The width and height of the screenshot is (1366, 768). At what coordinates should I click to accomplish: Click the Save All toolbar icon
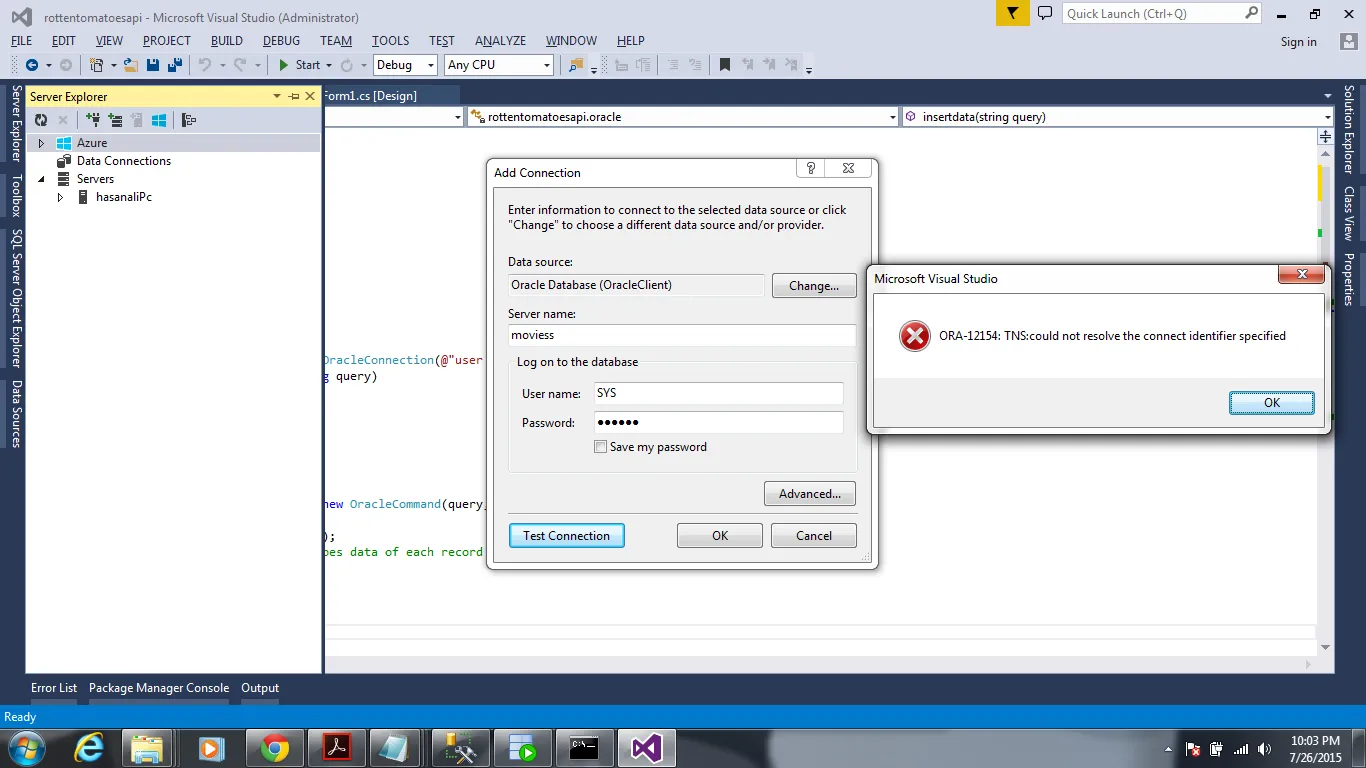[173, 65]
